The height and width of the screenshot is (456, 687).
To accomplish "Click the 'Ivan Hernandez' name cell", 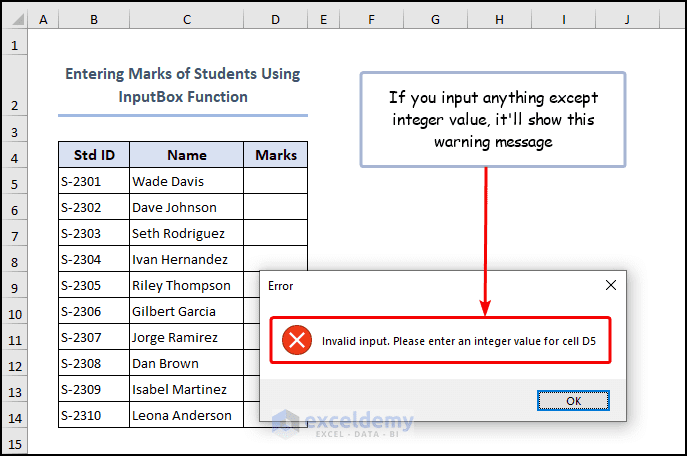I will (x=187, y=259).
